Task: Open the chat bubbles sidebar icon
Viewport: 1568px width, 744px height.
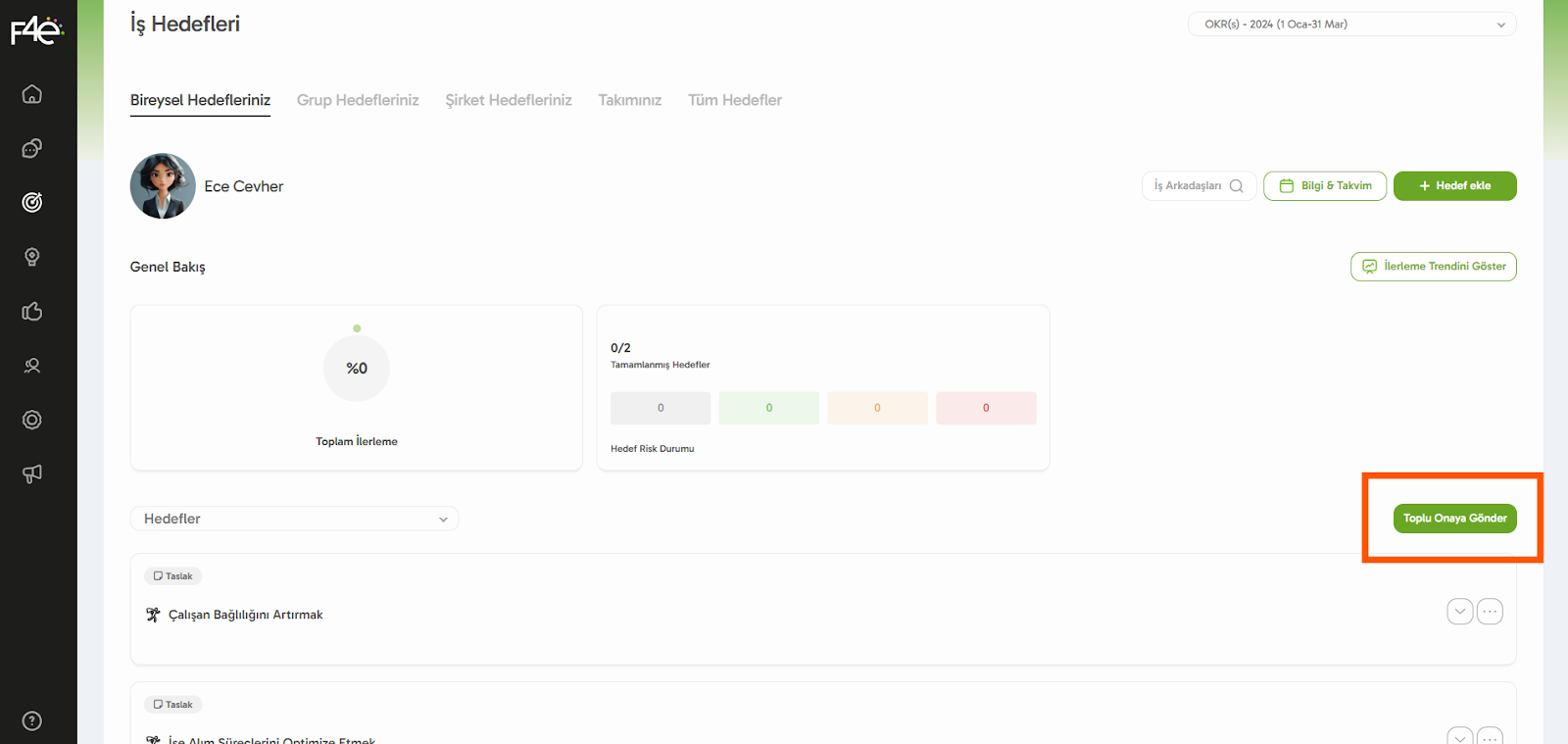Action: 32,148
